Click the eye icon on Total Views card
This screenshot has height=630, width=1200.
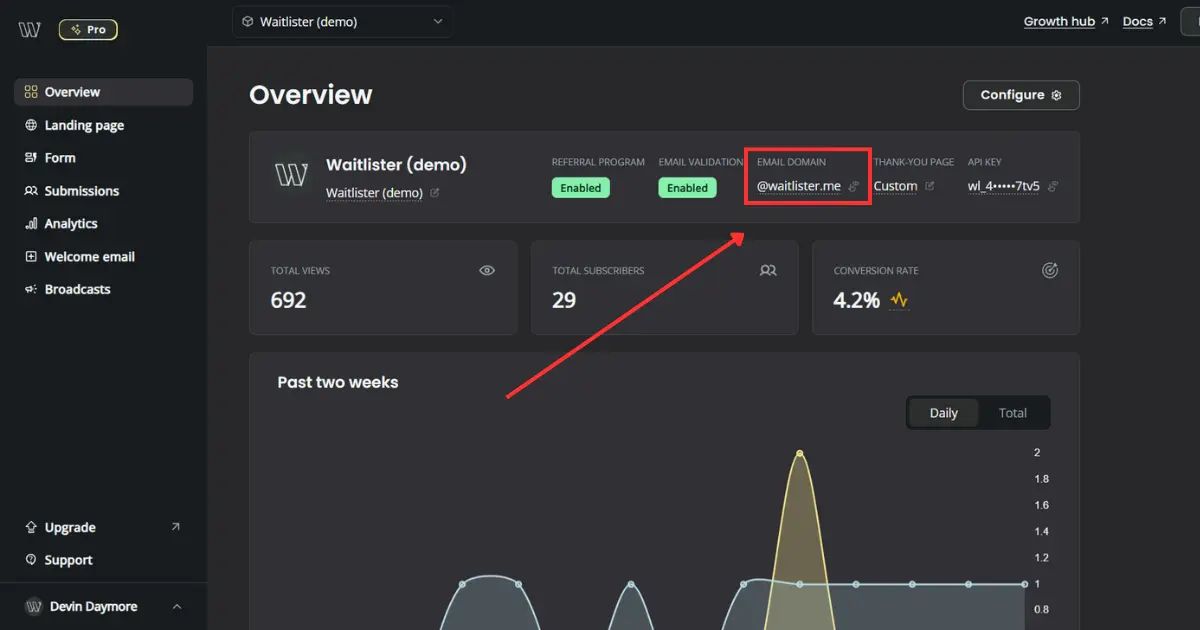[x=487, y=270]
